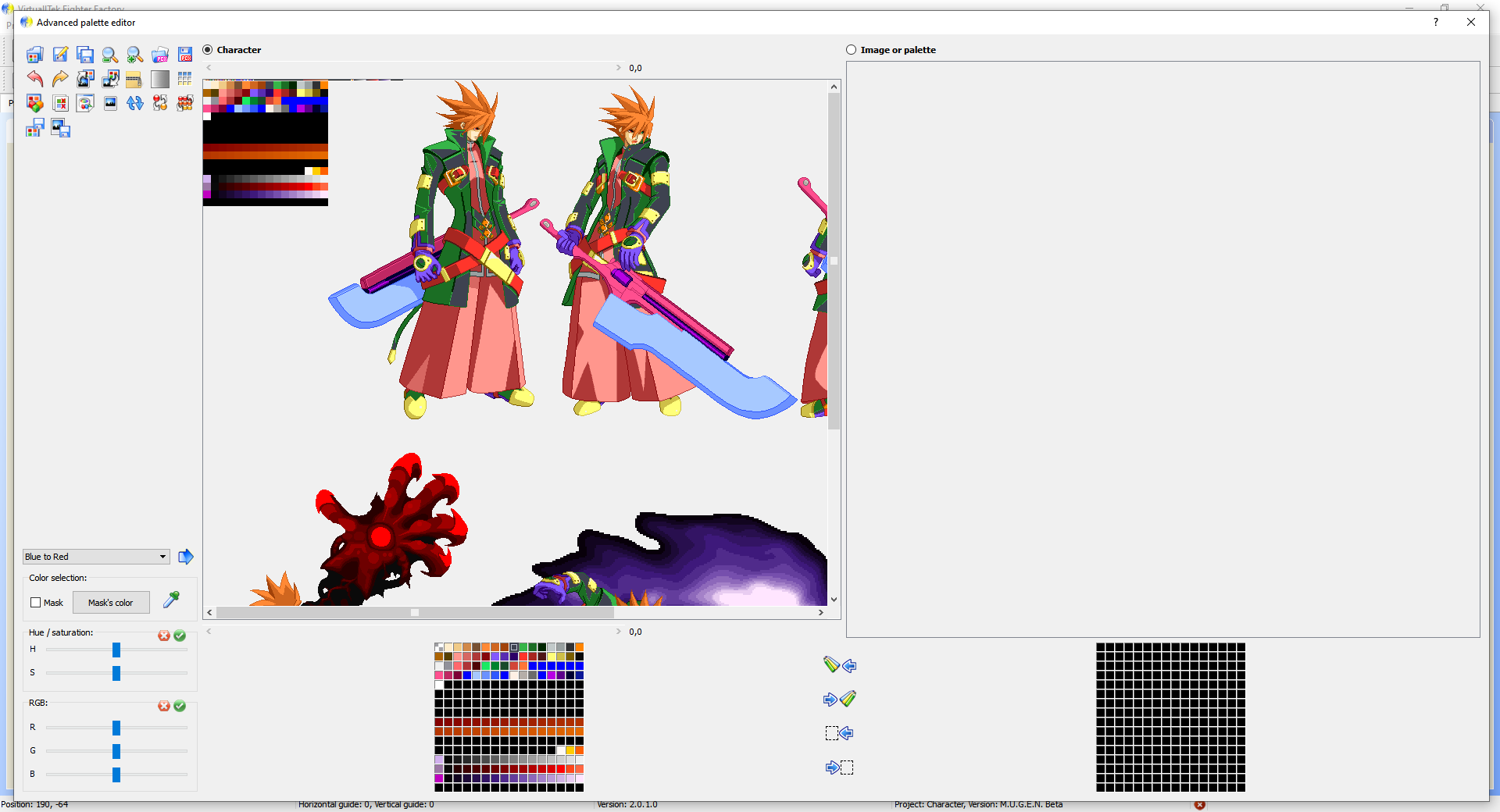Click the B blue slider handle
Viewport: 1500px width, 812px height.
116,775
